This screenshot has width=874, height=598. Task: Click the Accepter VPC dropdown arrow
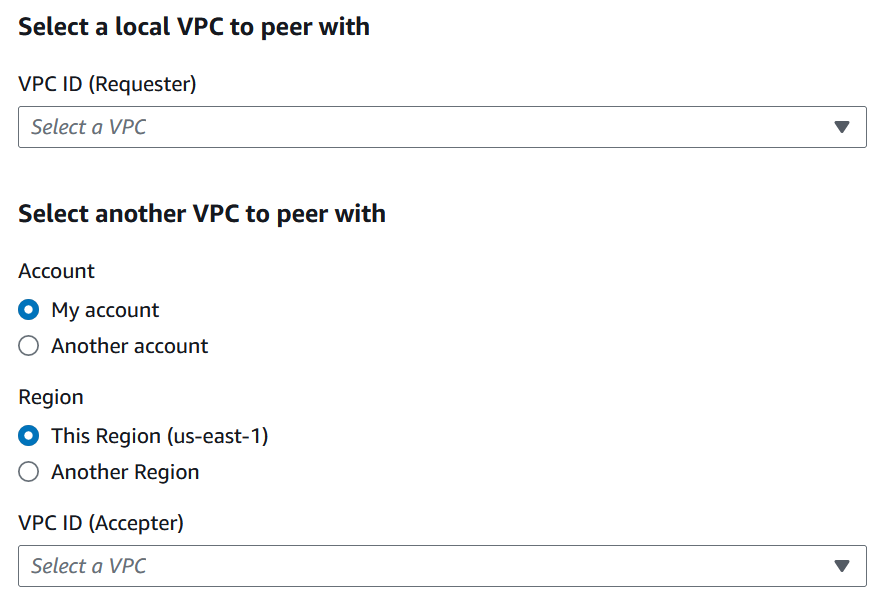[x=841, y=566]
